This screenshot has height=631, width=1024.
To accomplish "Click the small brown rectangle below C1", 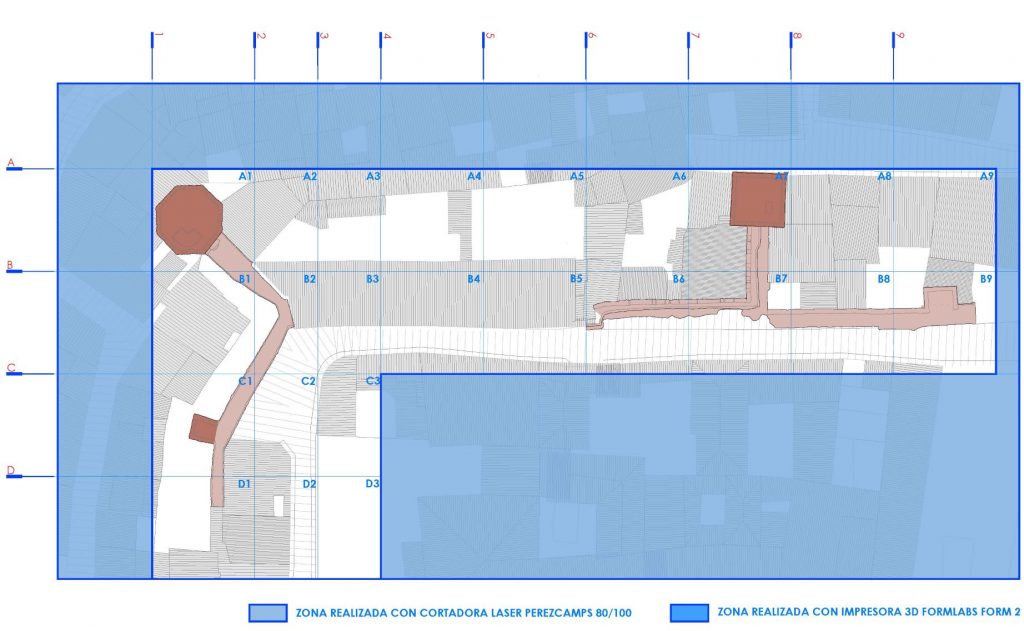I will (203, 429).
